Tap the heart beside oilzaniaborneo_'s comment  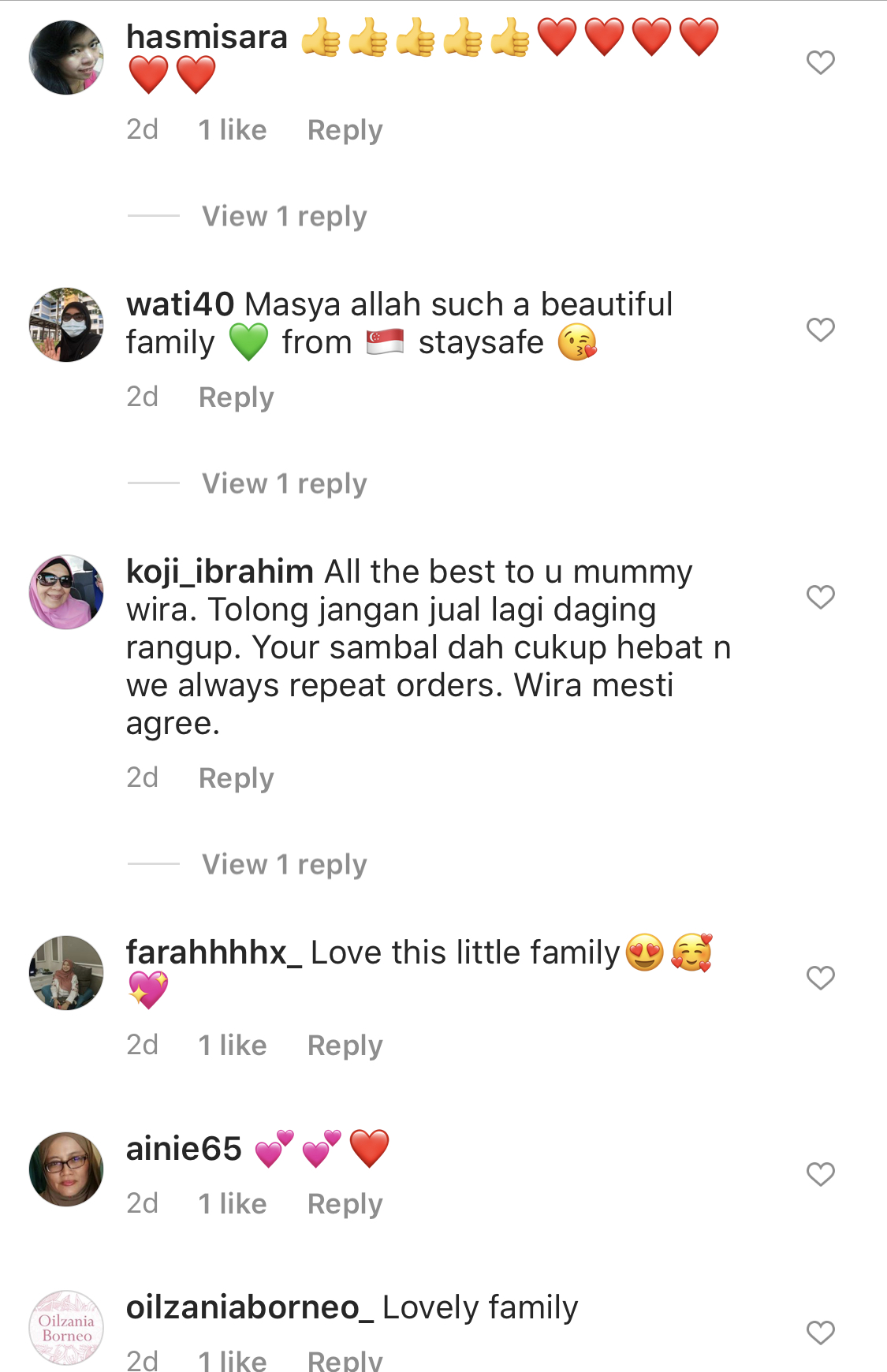click(x=820, y=1333)
